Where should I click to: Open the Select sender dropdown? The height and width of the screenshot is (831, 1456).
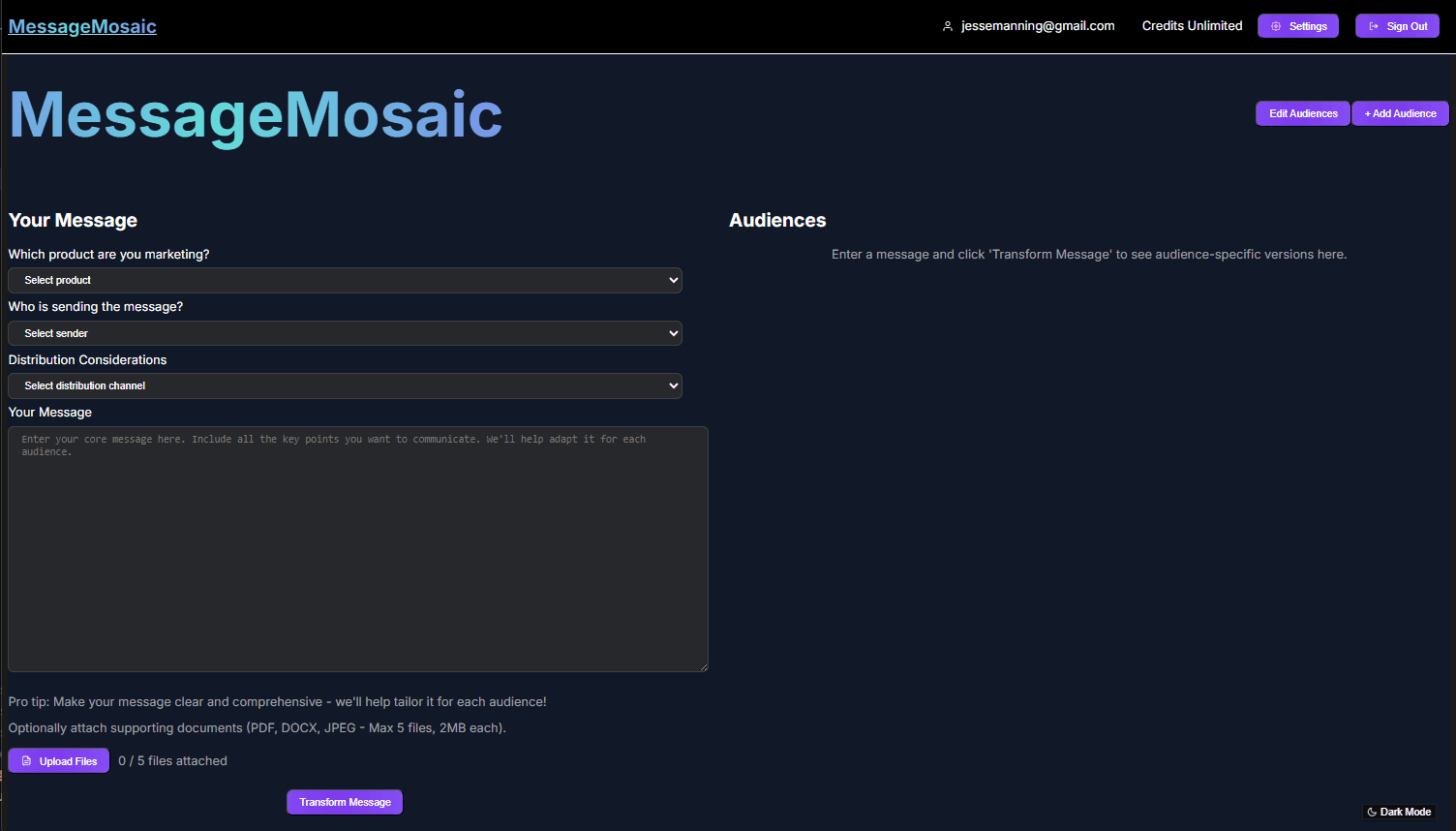(344, 332)
